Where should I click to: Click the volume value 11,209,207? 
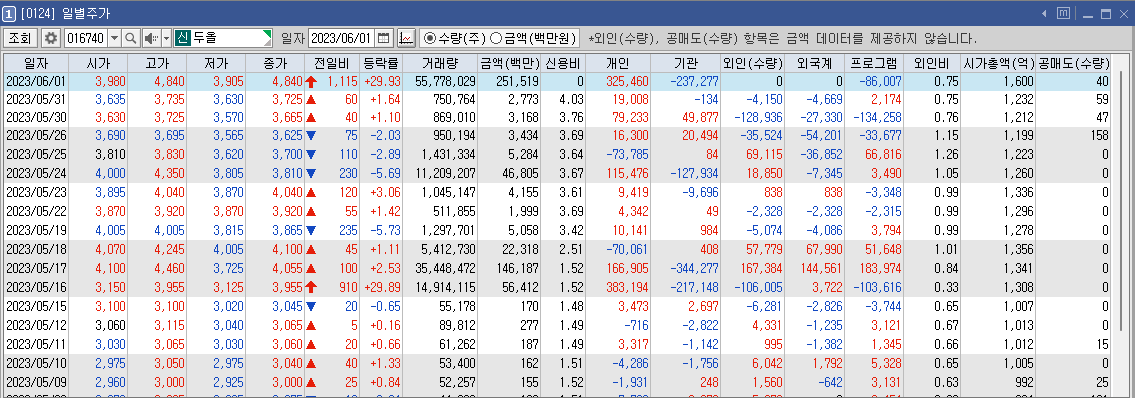(446, 173)
